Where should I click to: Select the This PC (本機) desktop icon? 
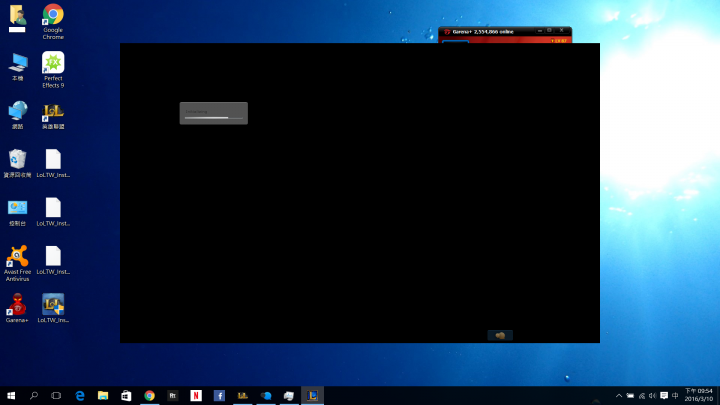pyautogui.click(x=17, y=67)
